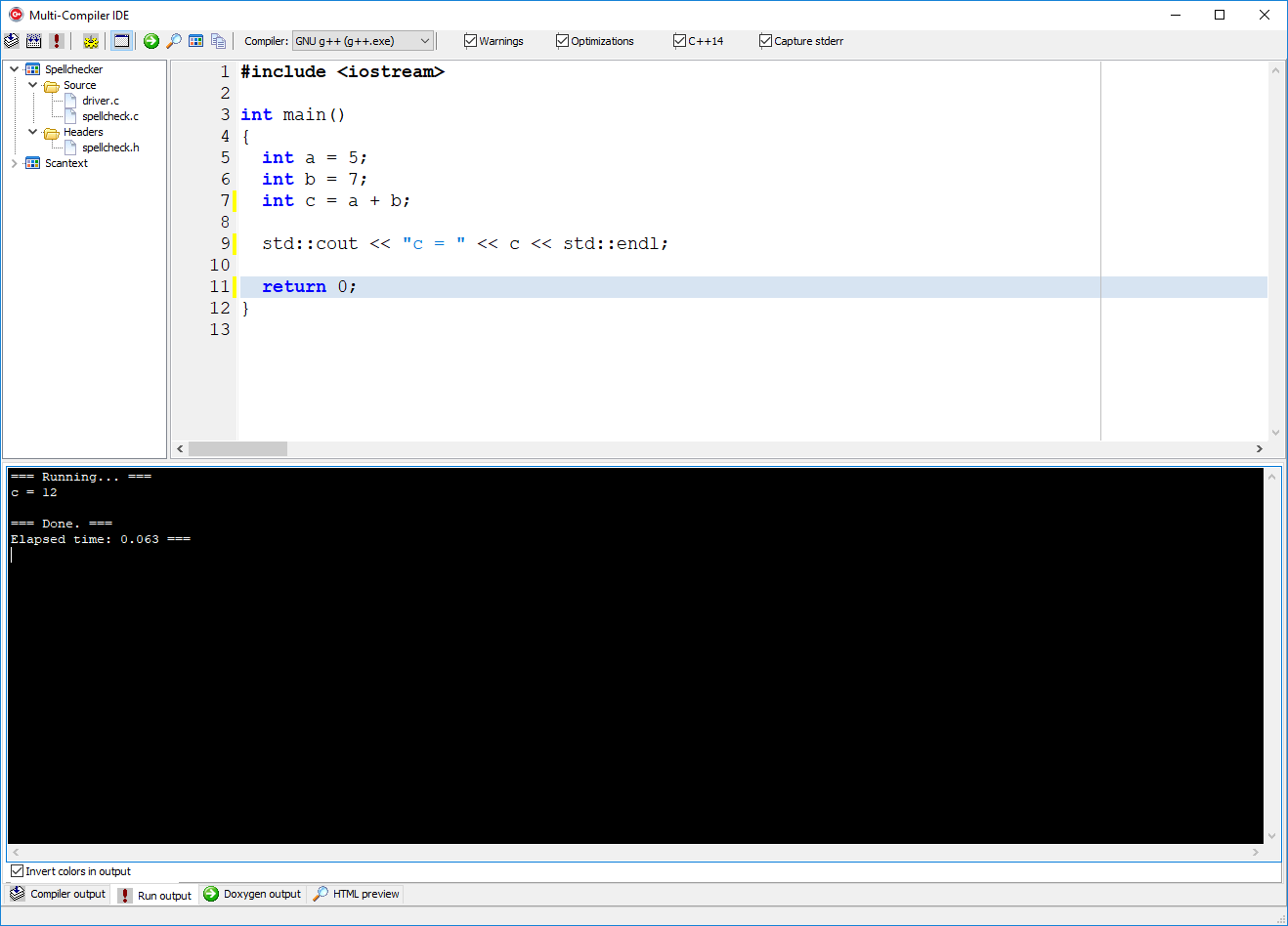Open the HTML preview tab
1288x926 pixels.
[357, 894]
